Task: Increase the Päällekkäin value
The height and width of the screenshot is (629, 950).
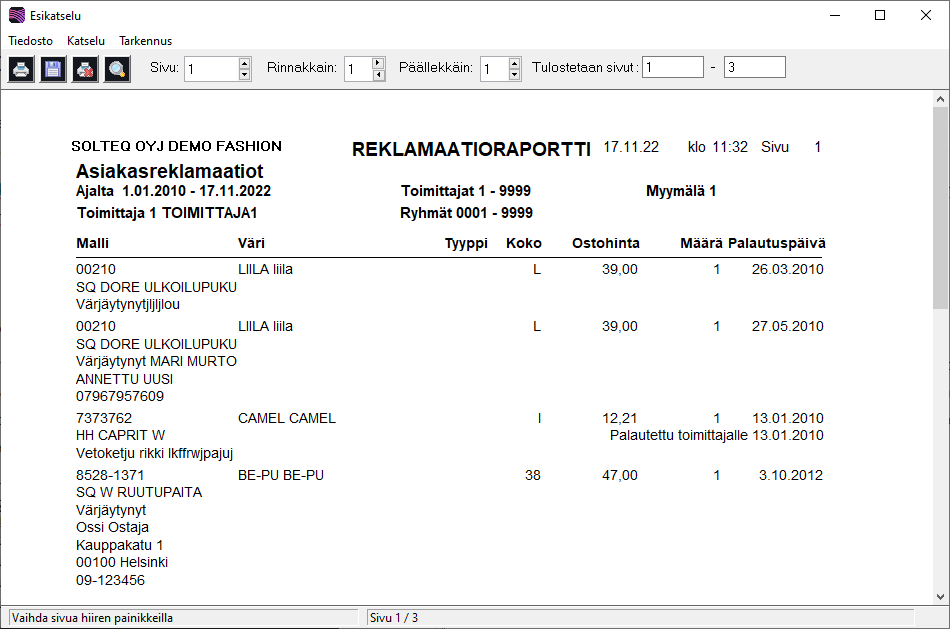Action: tap(514, 63)
